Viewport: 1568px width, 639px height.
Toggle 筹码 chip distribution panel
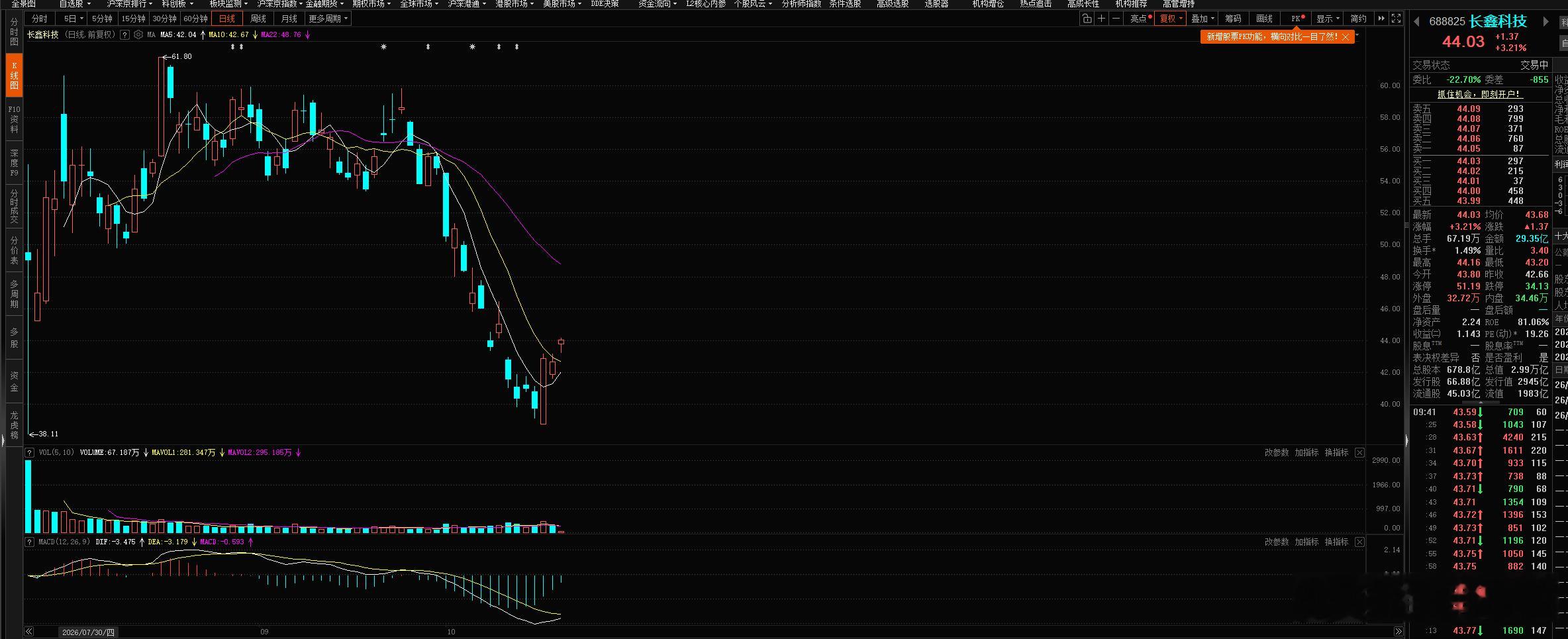point(1233,19)
